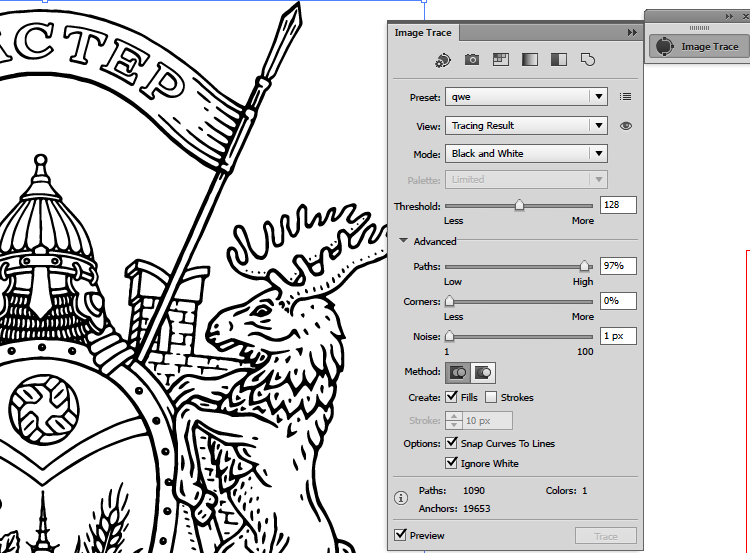The image size is (750, 553).
Task: Click the Auto-Color preset icon
Action: (443, 60)
